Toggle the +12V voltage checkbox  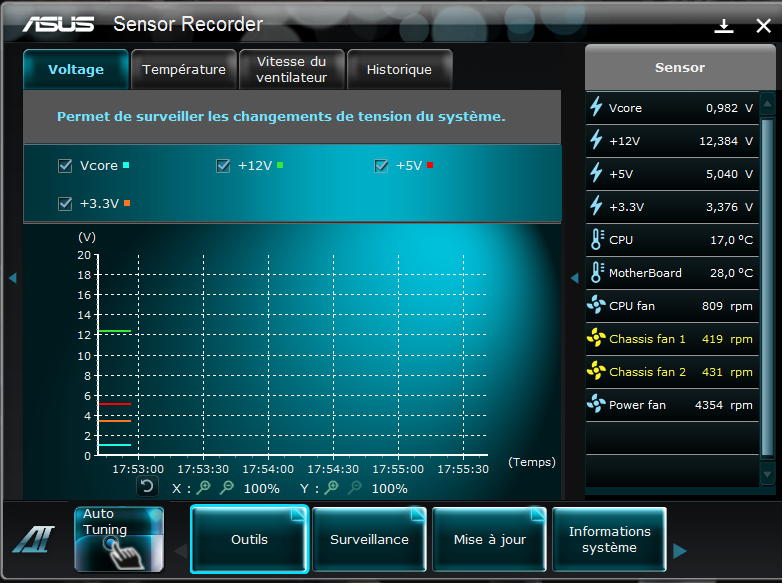pyautogui.click(x=223, y=166)
